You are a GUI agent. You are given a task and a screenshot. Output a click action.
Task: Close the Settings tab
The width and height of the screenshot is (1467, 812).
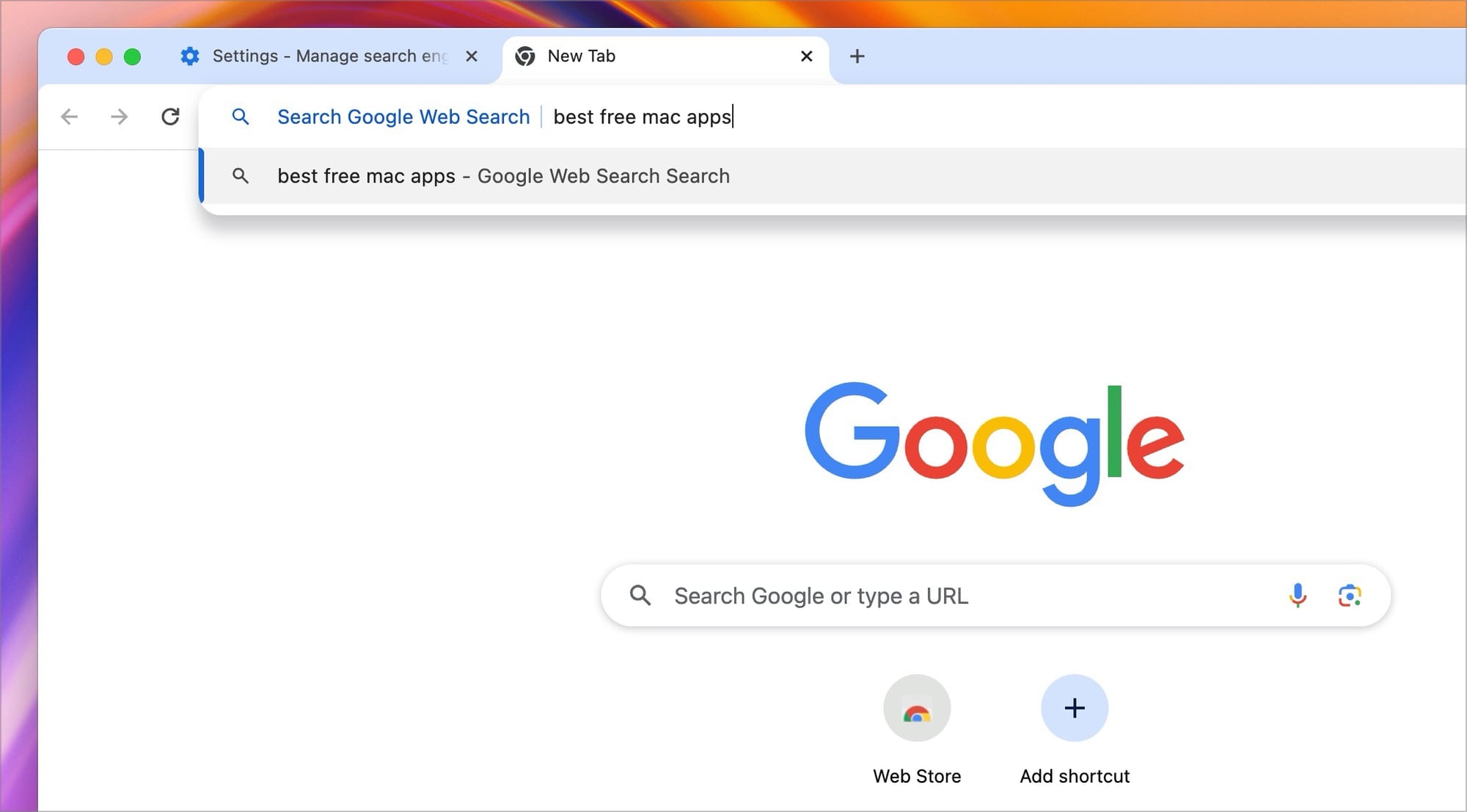[x=473, y=56]
